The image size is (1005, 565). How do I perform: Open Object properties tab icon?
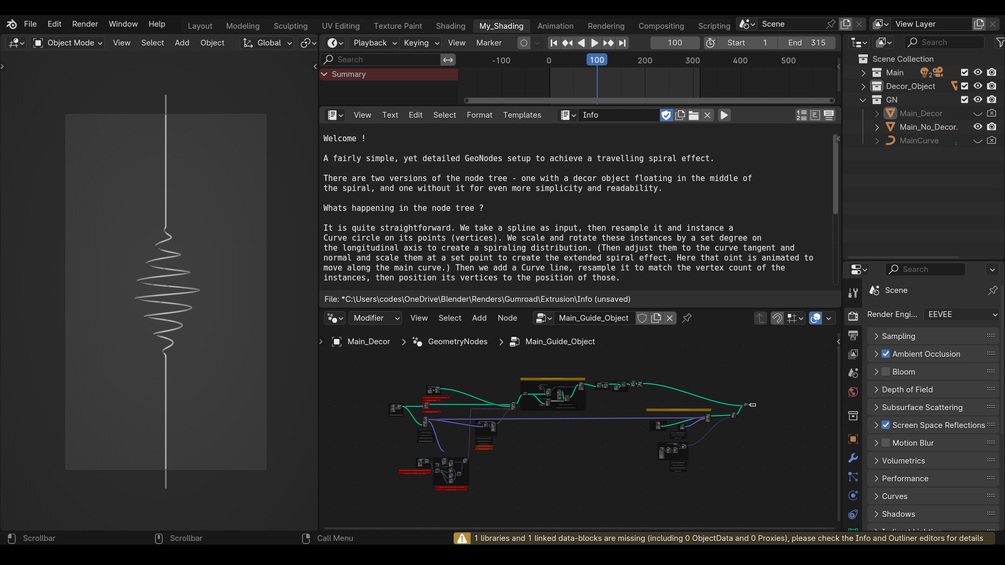(852, 439)
